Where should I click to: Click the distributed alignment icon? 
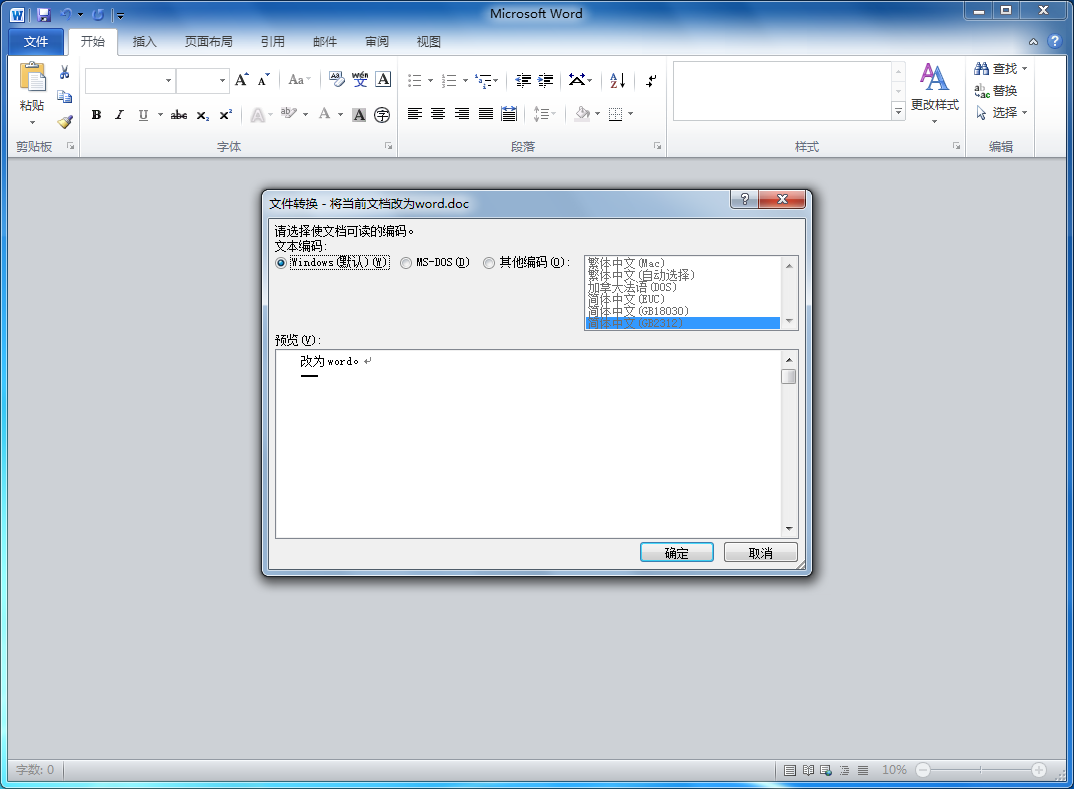[x=509, y=114]
